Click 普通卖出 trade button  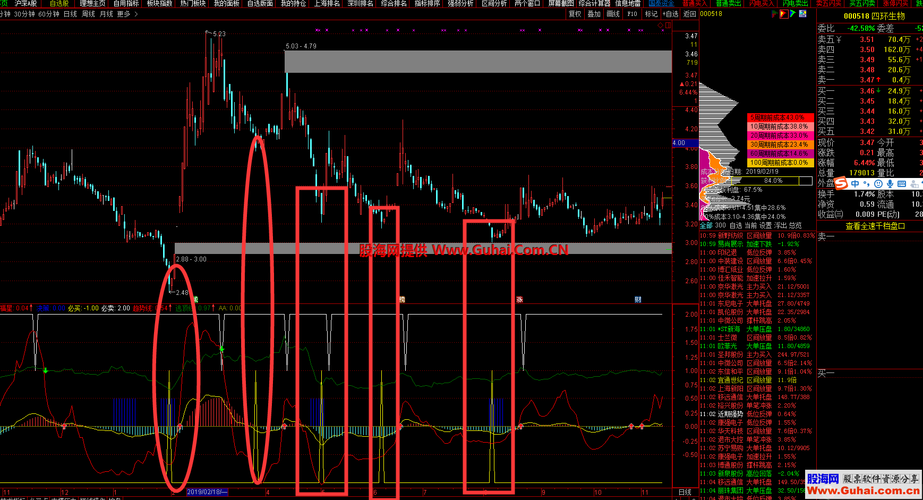click(x=729, y=4)
